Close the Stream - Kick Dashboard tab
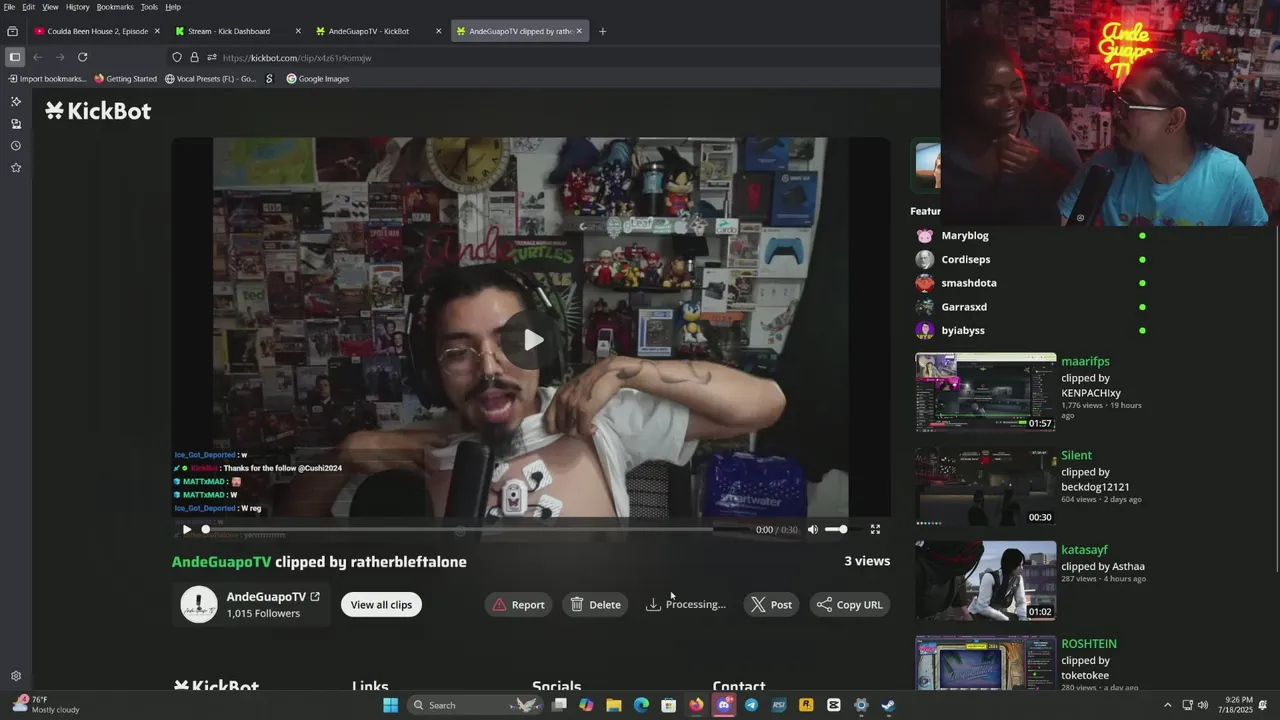This screenshot has height=720, width=1280. coord(297,31)
